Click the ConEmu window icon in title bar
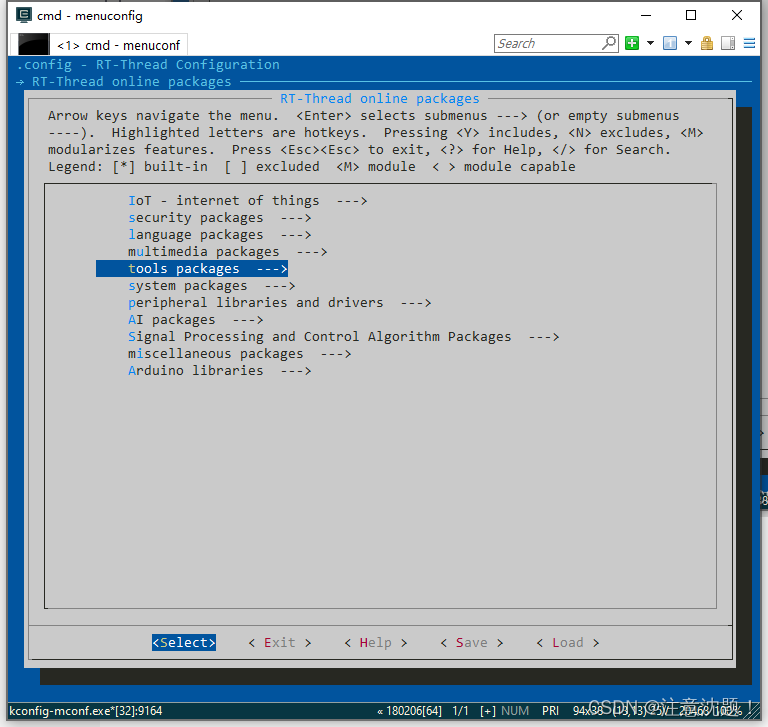 (x=24, y=15)
